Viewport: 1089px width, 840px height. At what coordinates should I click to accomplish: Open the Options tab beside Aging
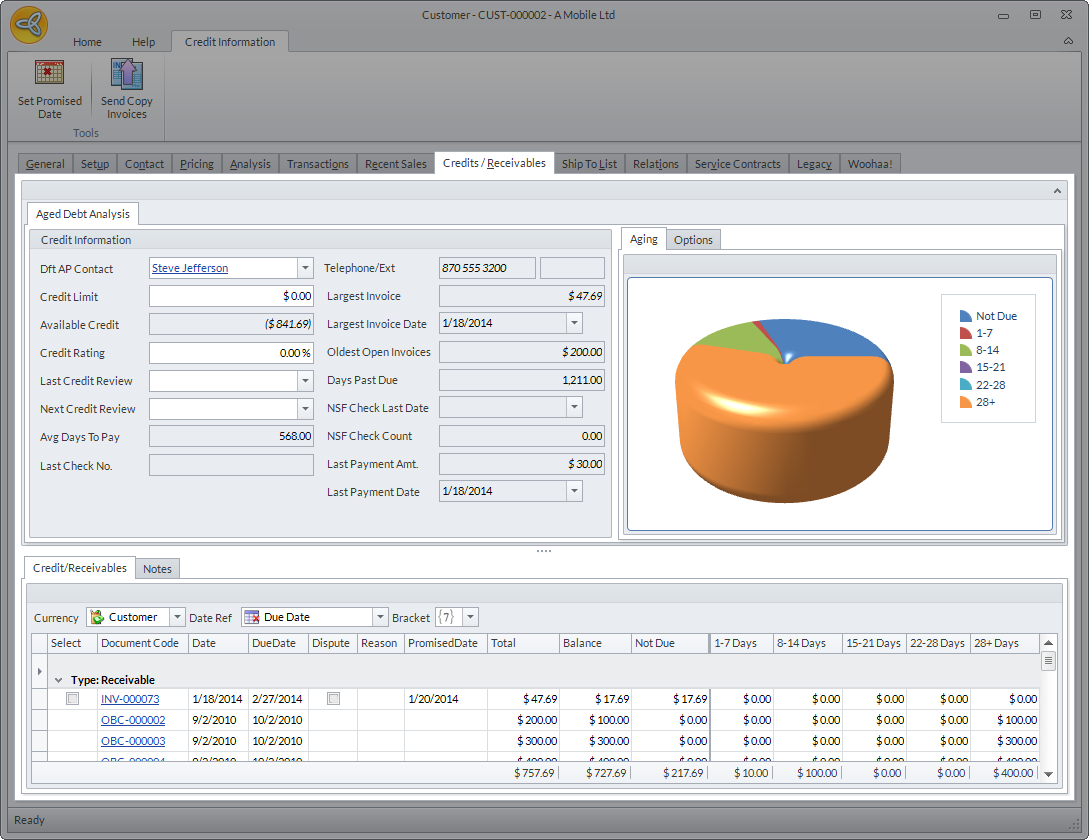click(693, 240)
